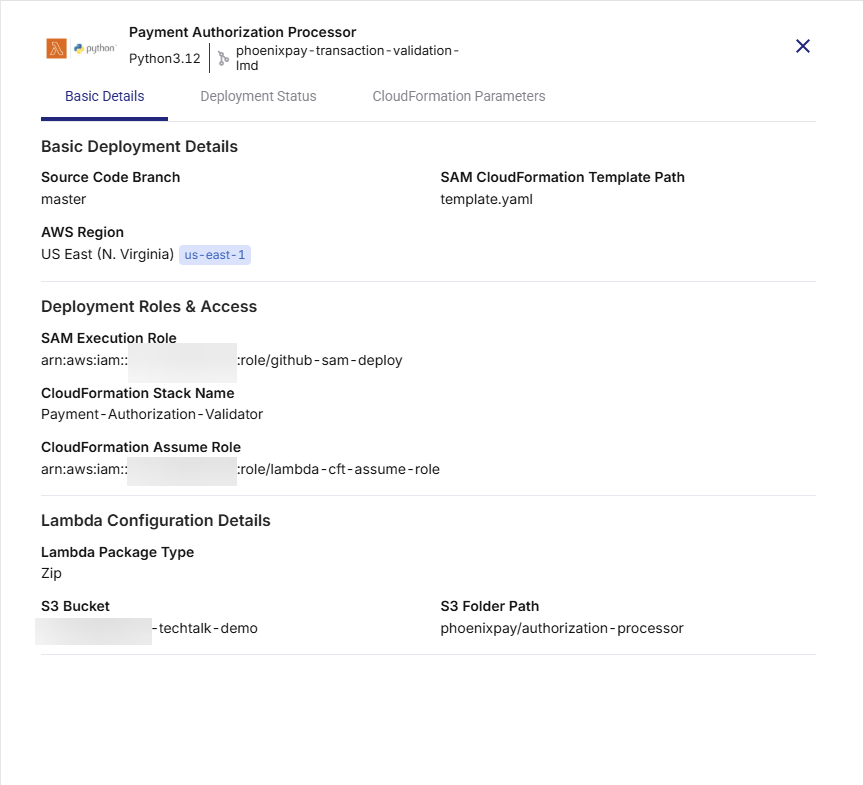
Task: Switch to the Deployment Status tab
Action: (x=258, y=96)
